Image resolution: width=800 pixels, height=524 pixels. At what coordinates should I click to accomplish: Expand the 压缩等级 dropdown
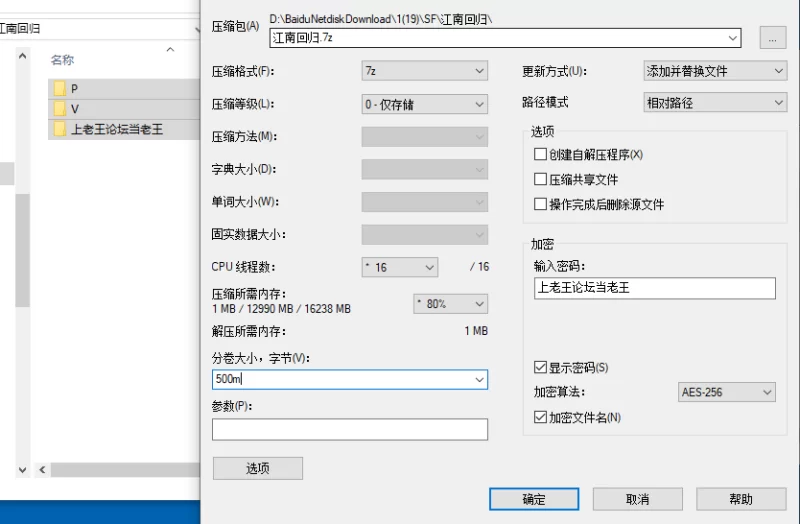pyautogui.click(x=424, y=104)
